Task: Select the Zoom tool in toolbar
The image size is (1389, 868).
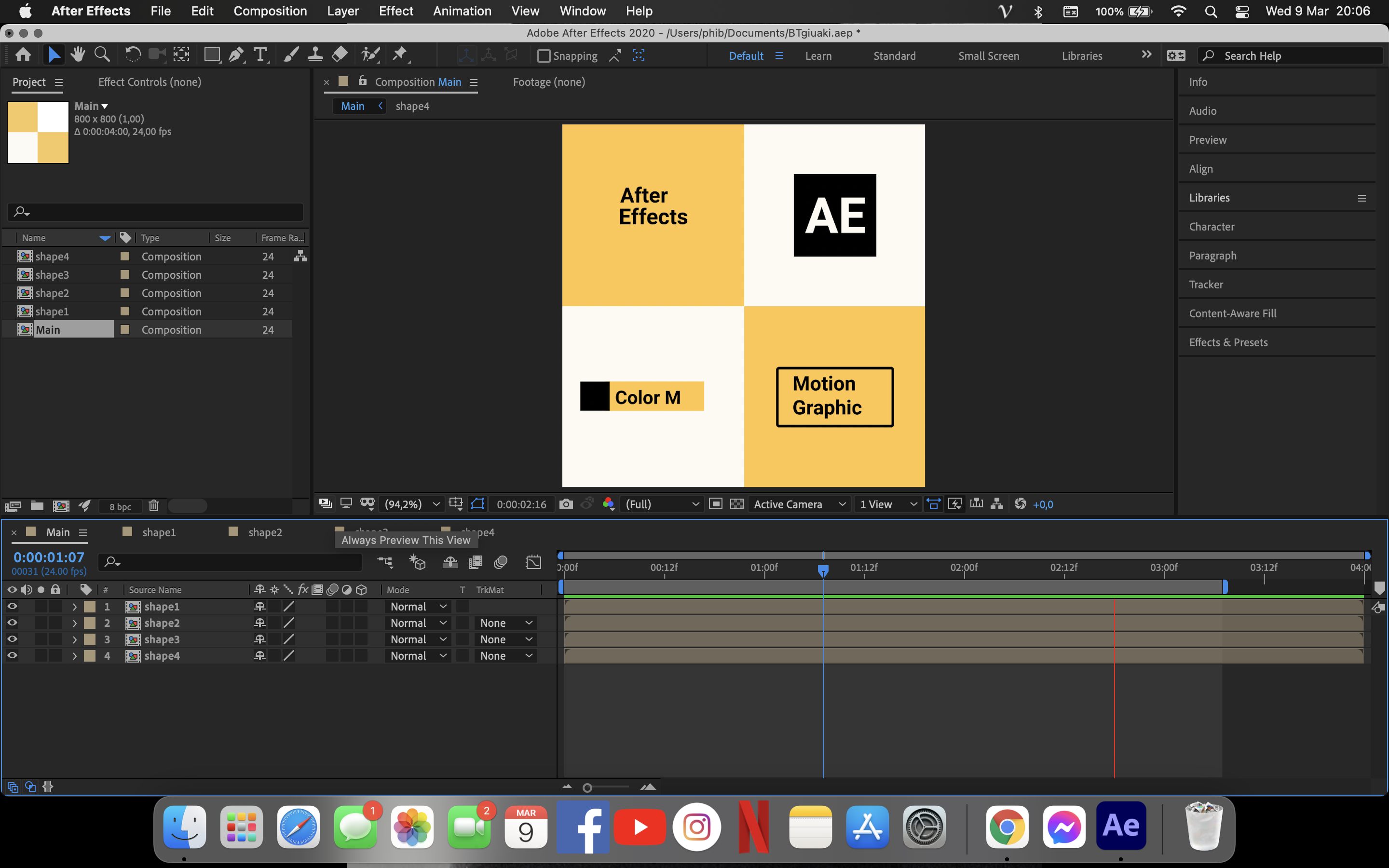Action: coord(102,55)
